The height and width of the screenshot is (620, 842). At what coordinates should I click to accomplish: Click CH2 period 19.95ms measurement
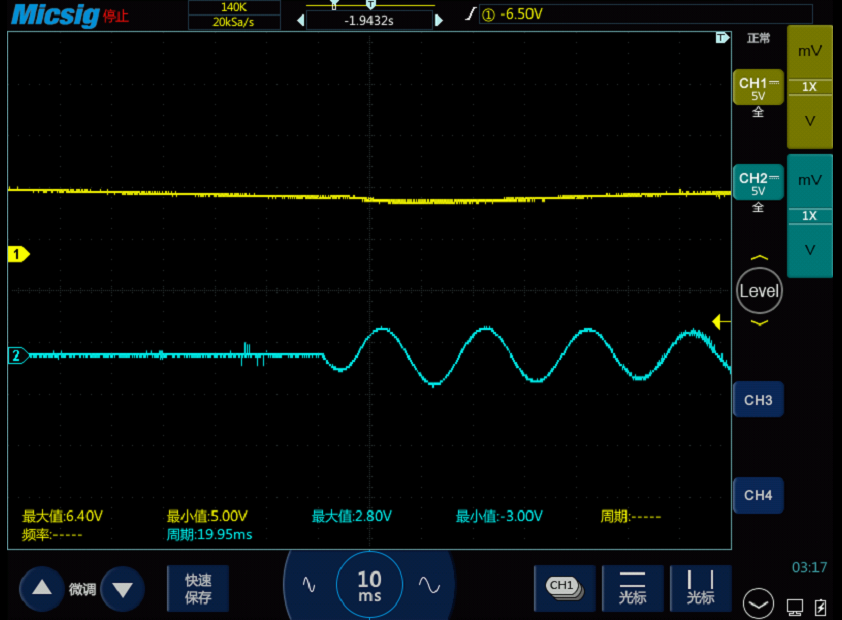coord(209,535)
